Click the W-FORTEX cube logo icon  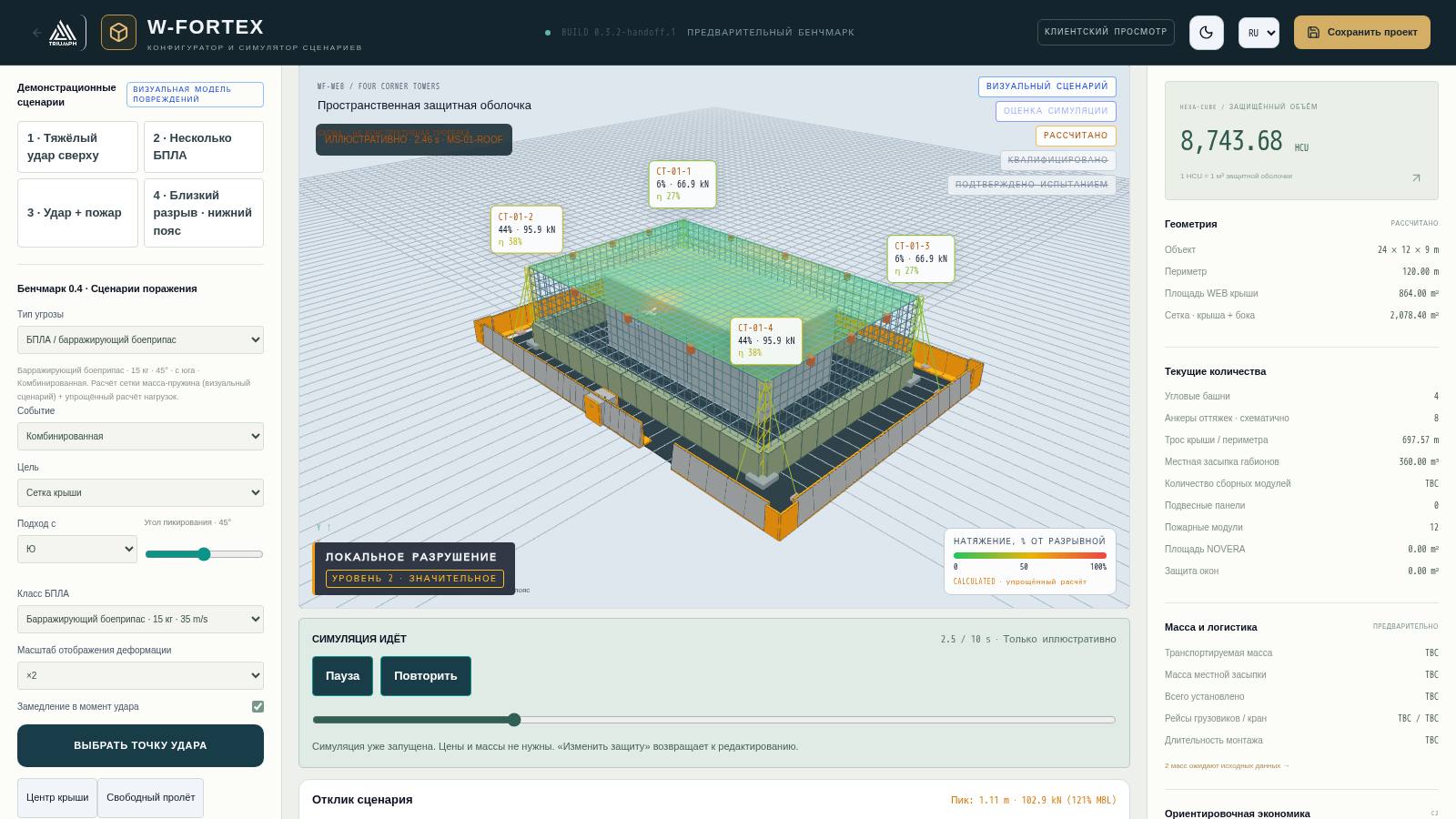click(x=118, y=33)
